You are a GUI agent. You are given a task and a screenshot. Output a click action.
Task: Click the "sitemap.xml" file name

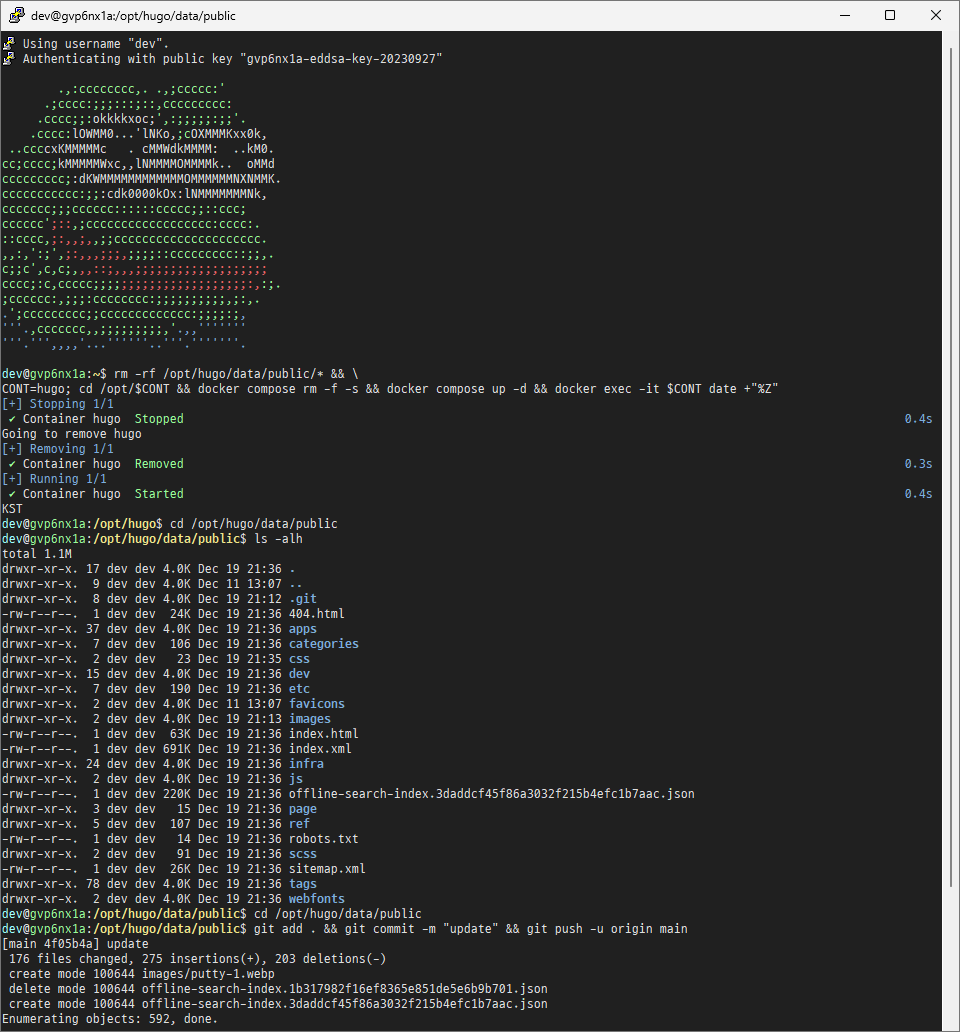[x=330, y=869]
